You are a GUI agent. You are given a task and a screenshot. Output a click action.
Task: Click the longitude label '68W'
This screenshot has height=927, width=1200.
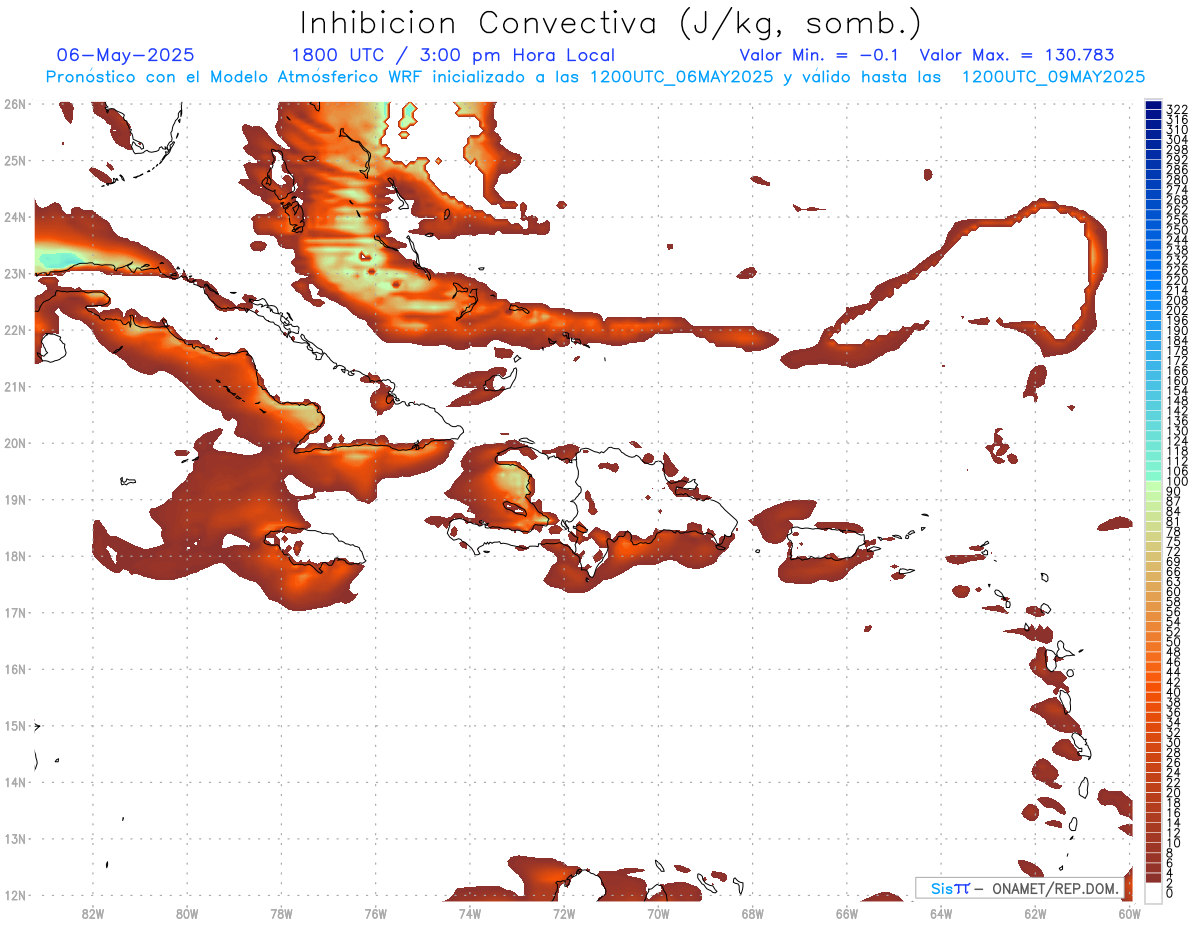pos(753,913)
